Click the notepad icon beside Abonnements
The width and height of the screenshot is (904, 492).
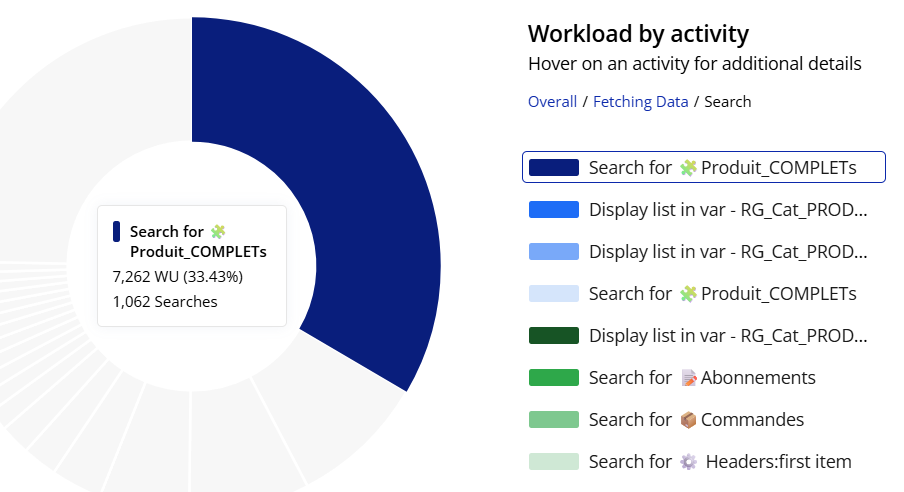tap(688, 378)
